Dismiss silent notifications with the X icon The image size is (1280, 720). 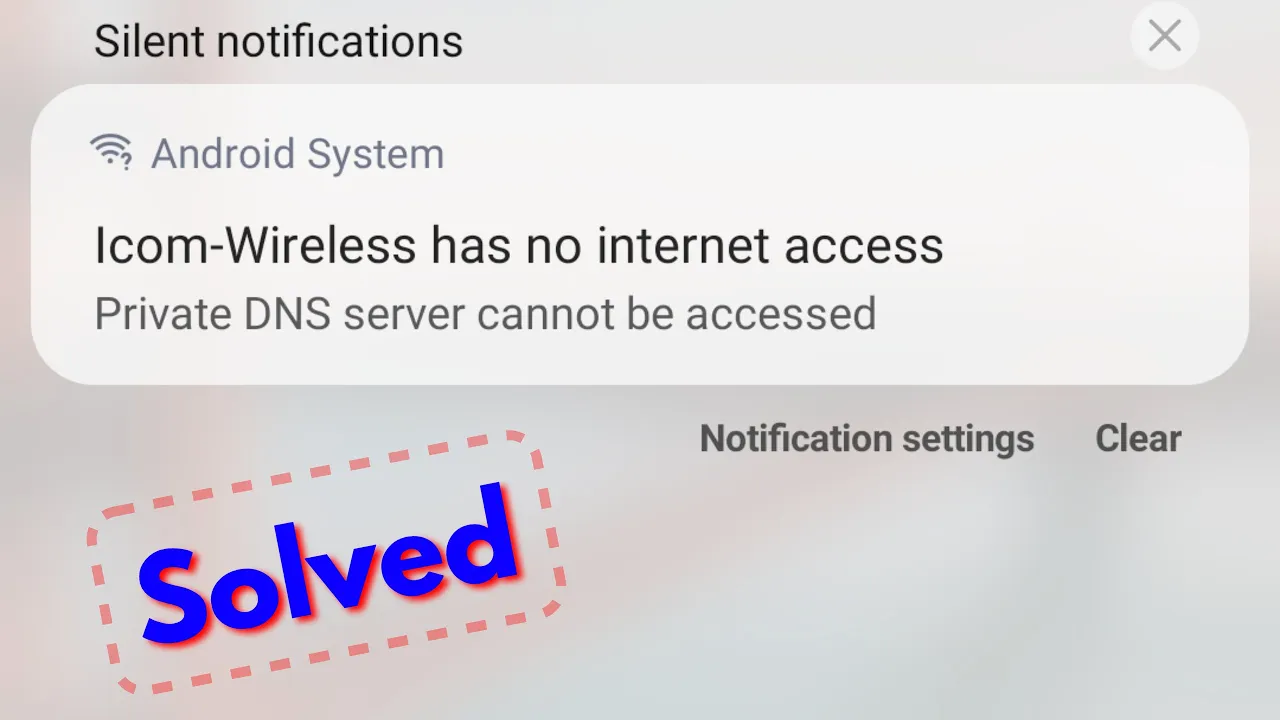[x=1164, y=37]
